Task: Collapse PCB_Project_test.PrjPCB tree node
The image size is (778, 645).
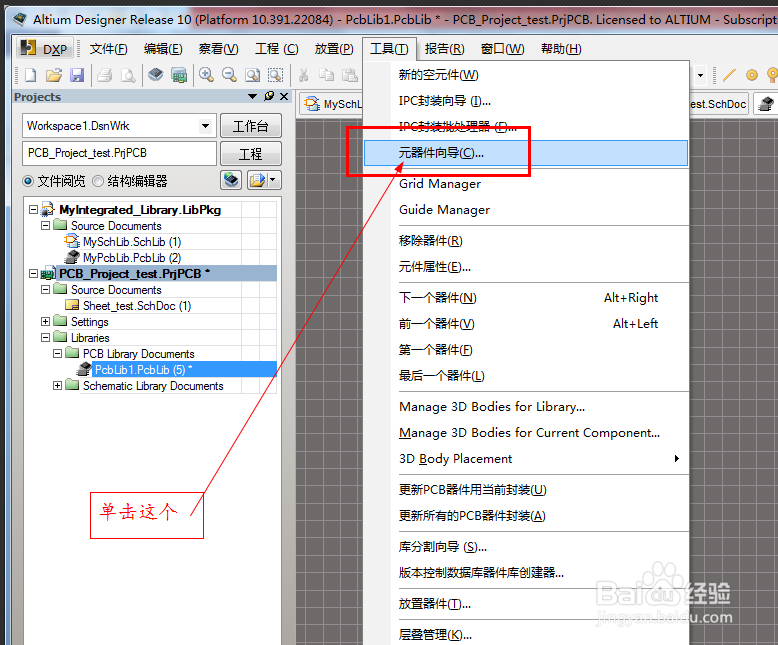Action: [33, 273]
